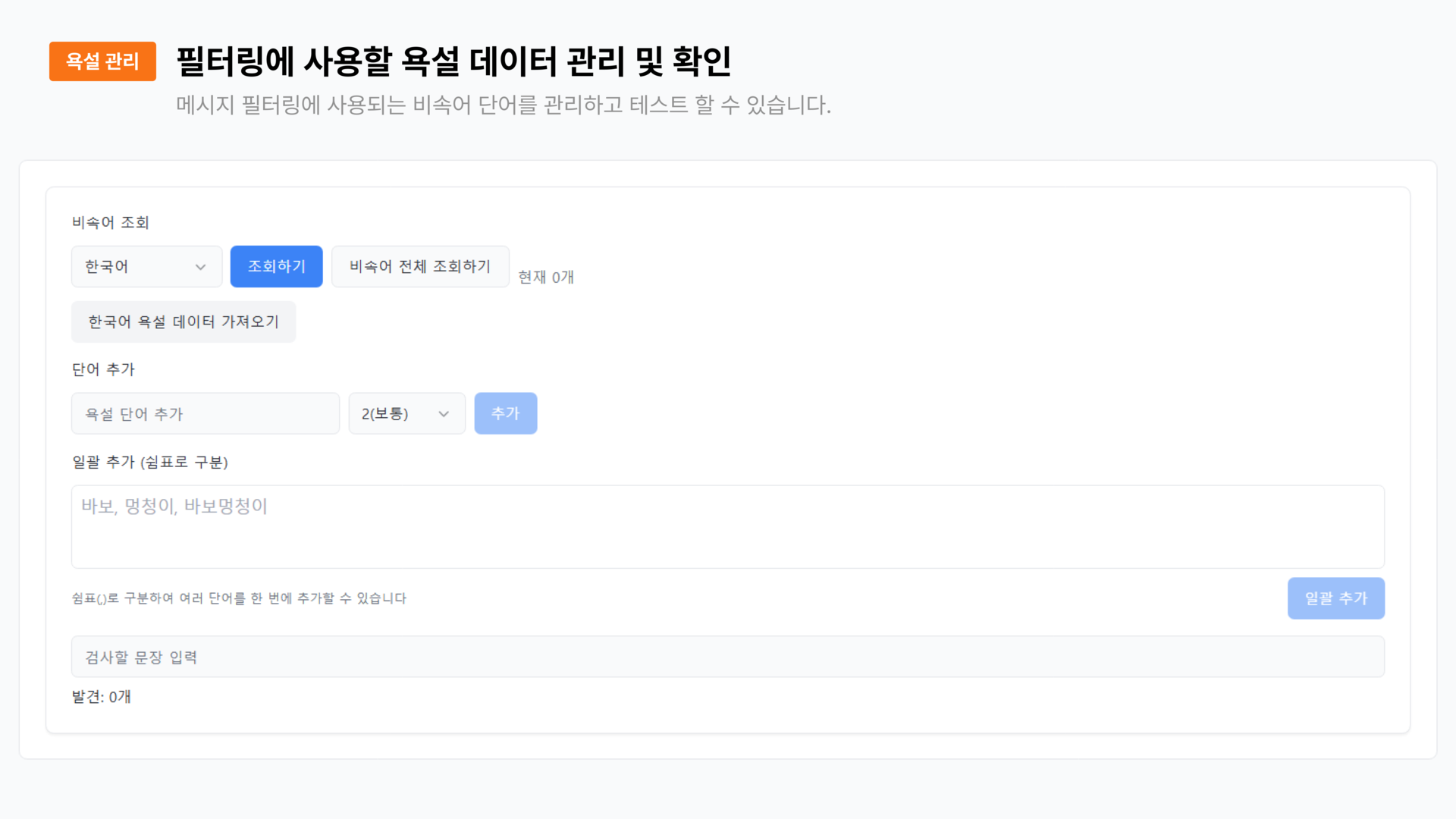The image size is (1456, 819).
Task: Click the 현재 0개 count text
Action: pyautogui.click(x=545, y=278)
